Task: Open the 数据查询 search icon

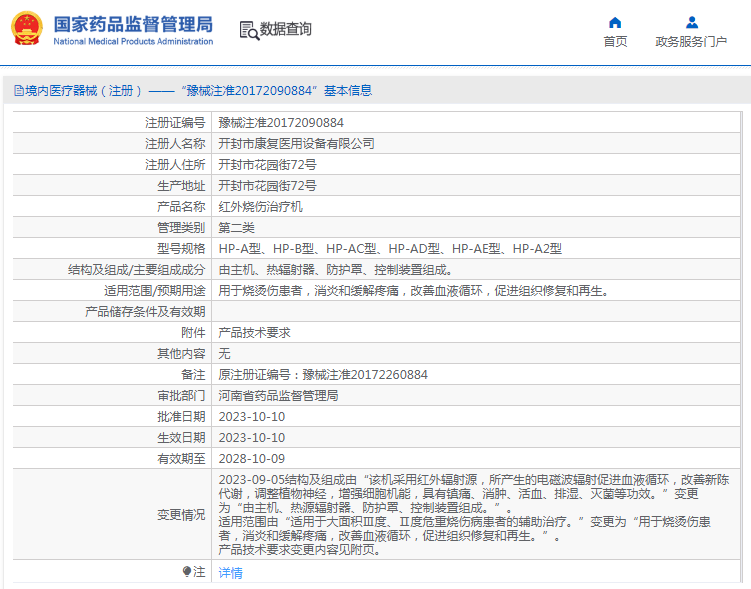Action: pyautogui.click(x=249, y=31)
